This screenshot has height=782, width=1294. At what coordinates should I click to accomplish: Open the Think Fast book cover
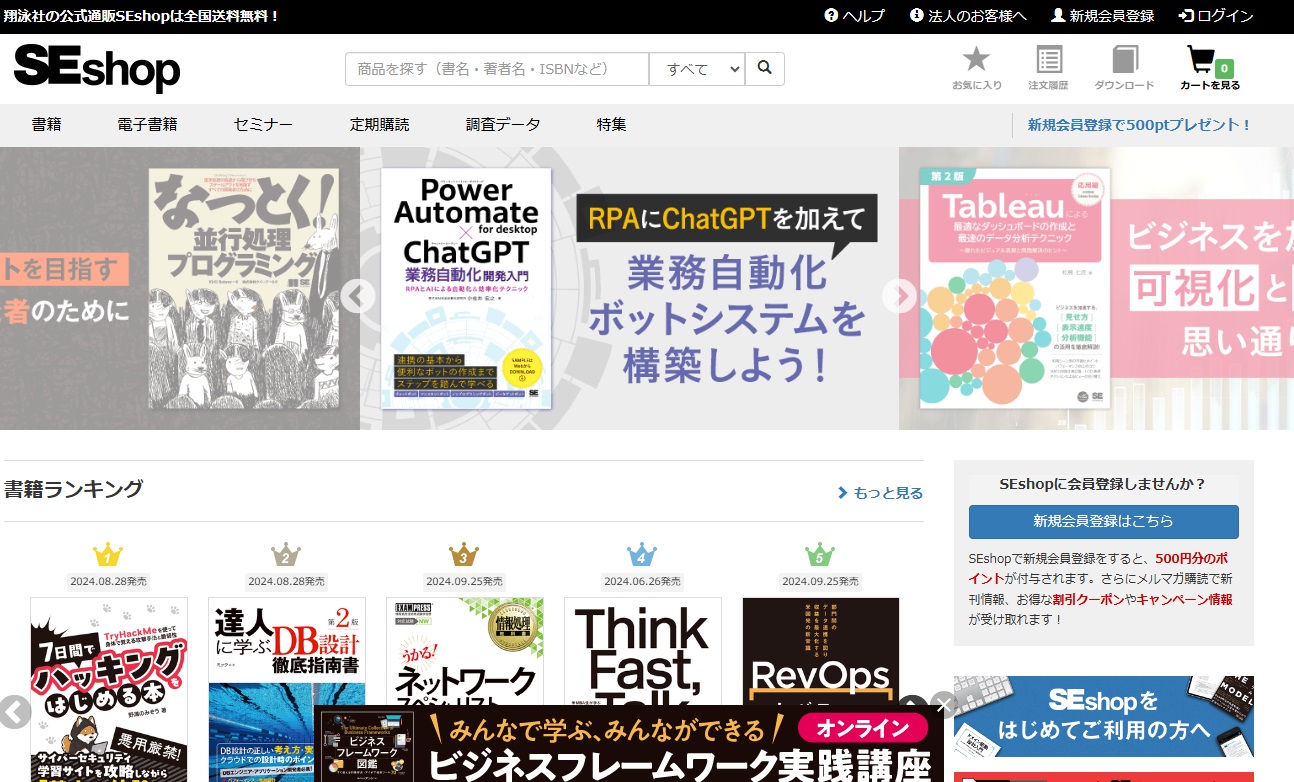pos(643,652)
